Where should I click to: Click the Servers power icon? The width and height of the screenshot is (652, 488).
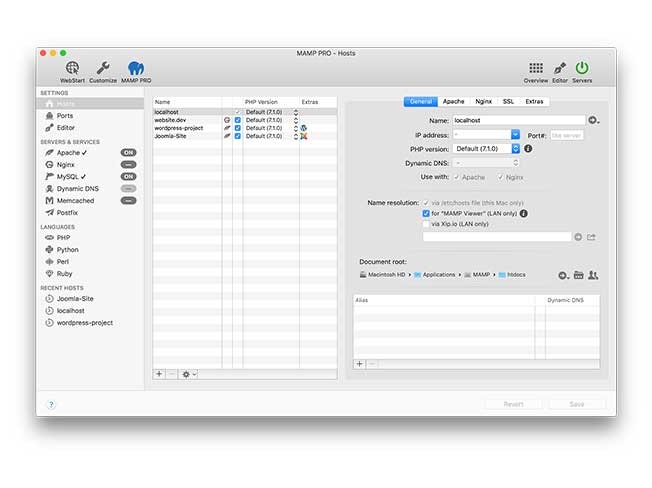coord(582,72)
